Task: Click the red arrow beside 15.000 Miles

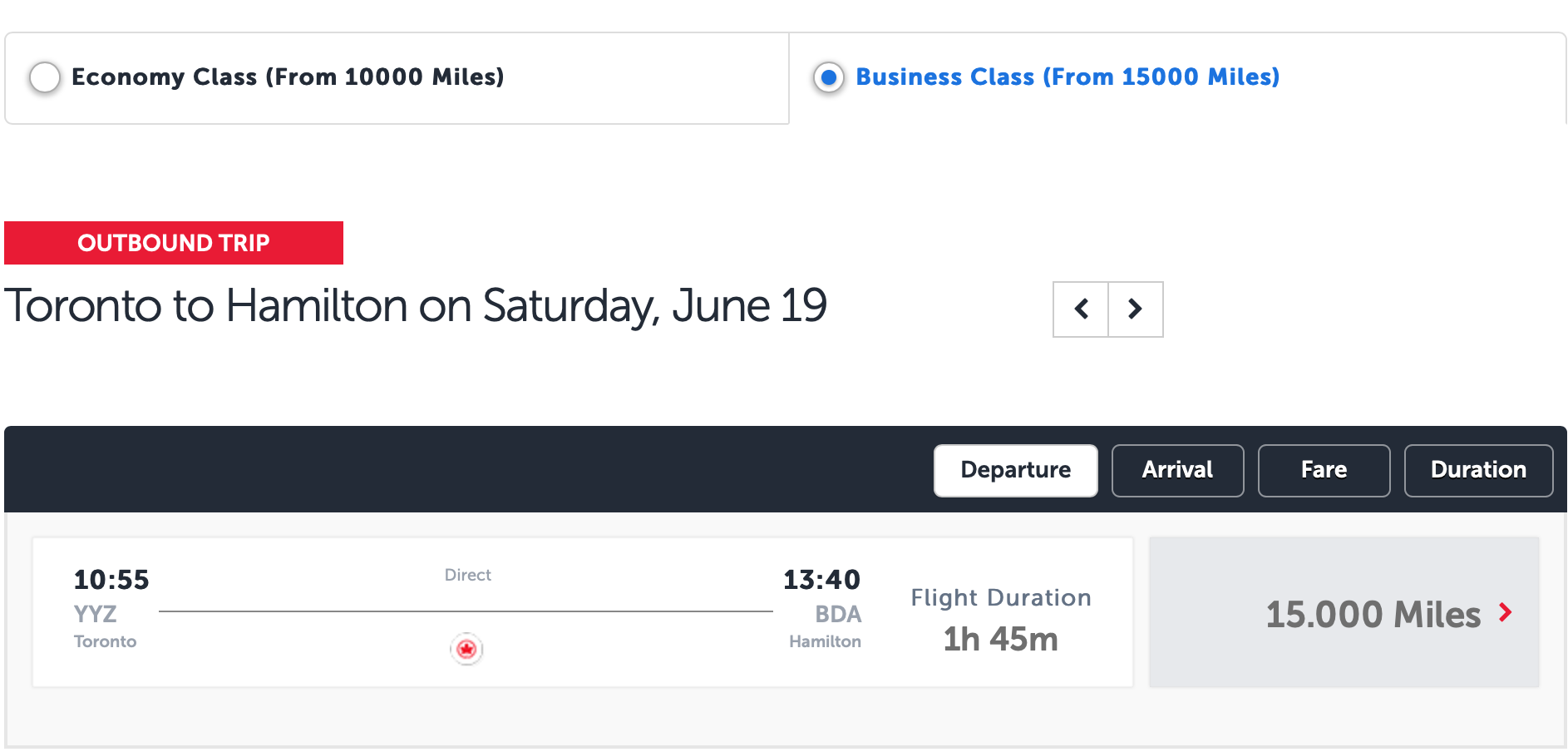Action: click(x=1505, y=613)
